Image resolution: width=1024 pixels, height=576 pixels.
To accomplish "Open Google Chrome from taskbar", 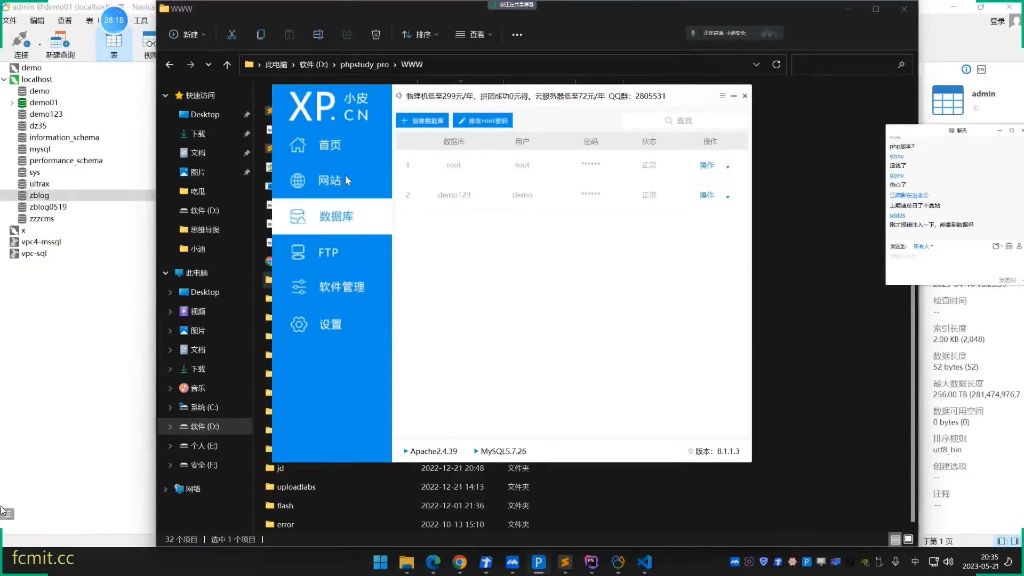I will pyautogui.click(x=460, y=562).
